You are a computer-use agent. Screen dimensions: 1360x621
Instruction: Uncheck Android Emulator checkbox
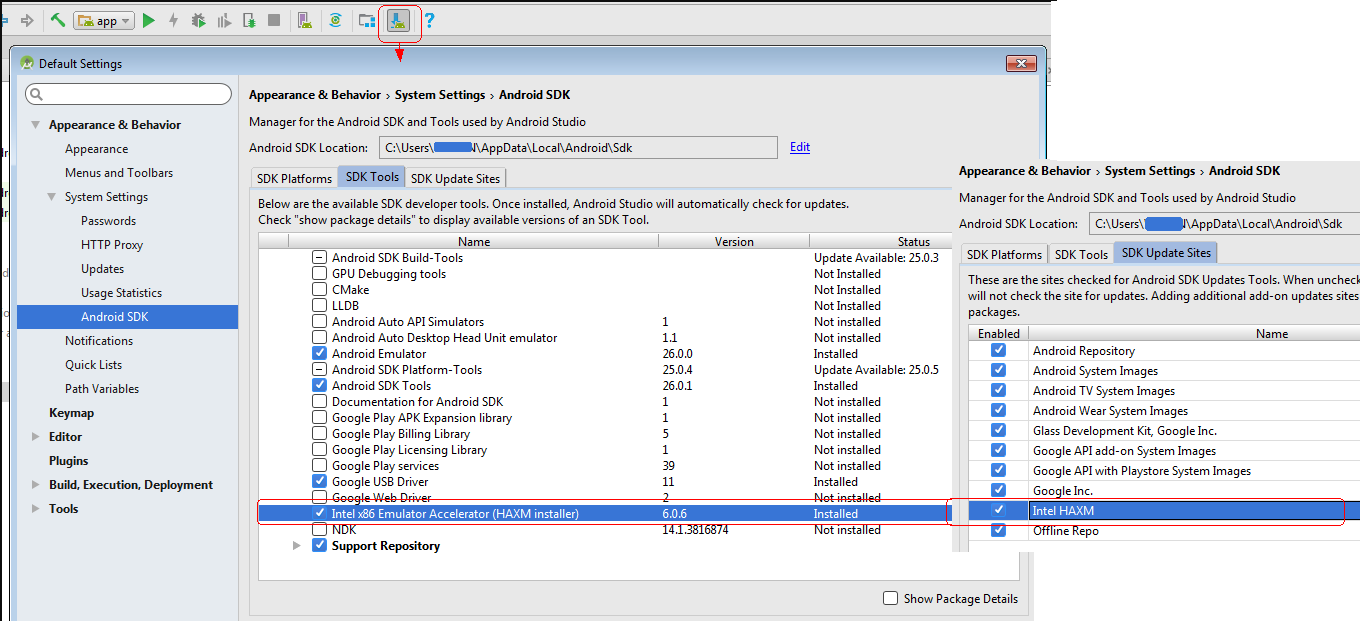(x=319, y=354)
